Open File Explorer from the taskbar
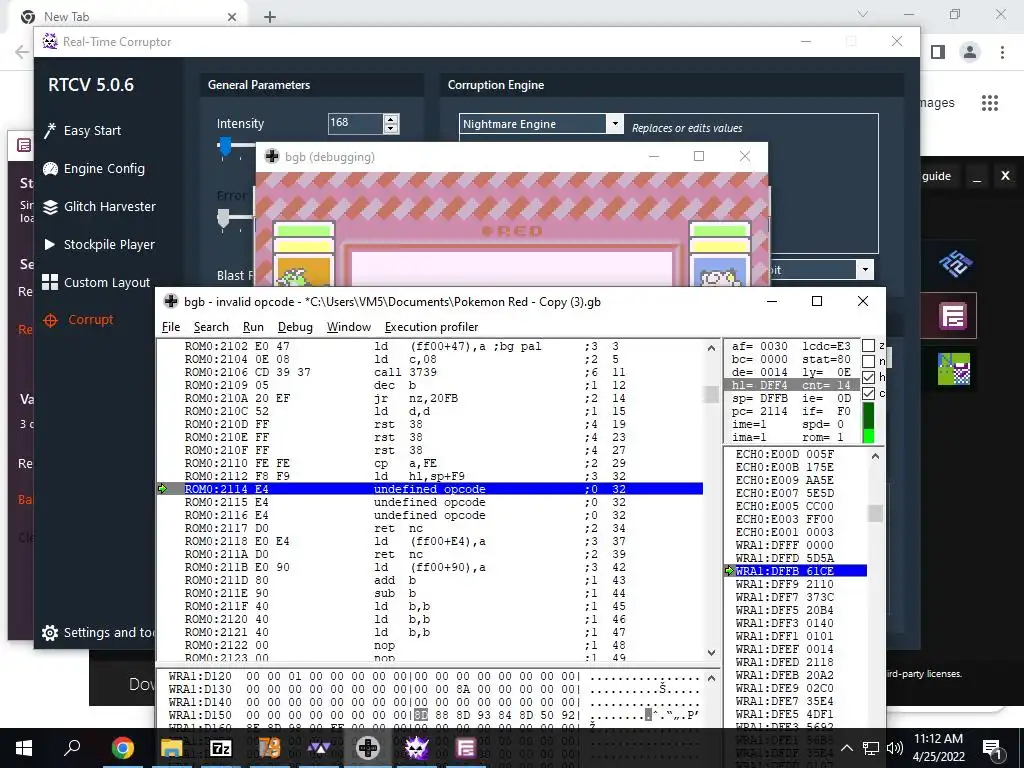This screenshot has width=1024, height=768. click(x=171, y=748)
